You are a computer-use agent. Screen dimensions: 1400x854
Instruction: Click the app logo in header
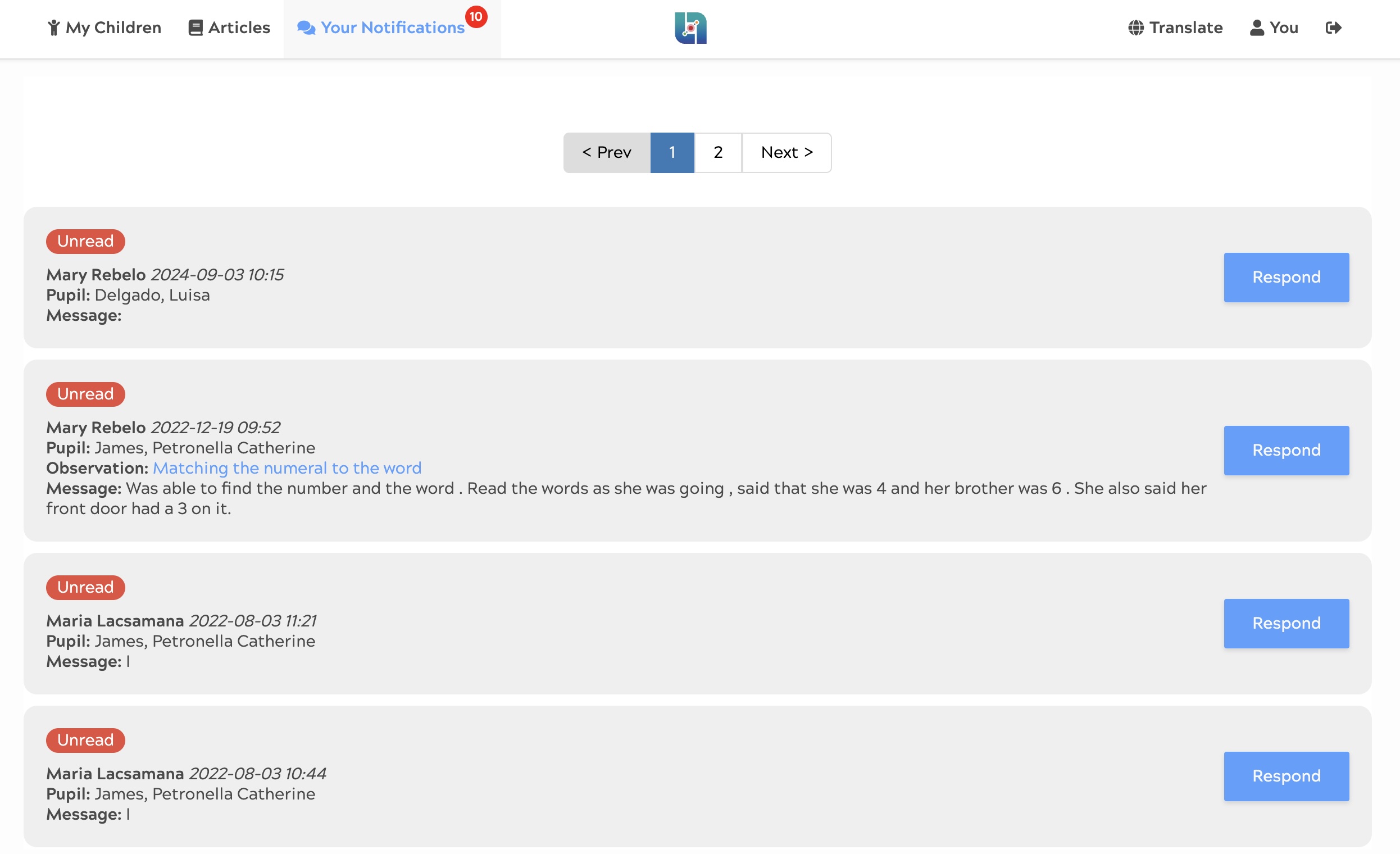point(690,28)
